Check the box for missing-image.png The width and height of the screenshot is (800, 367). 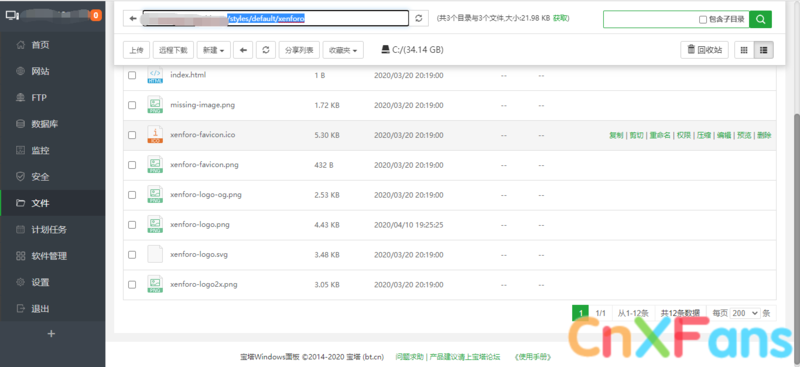132,105
